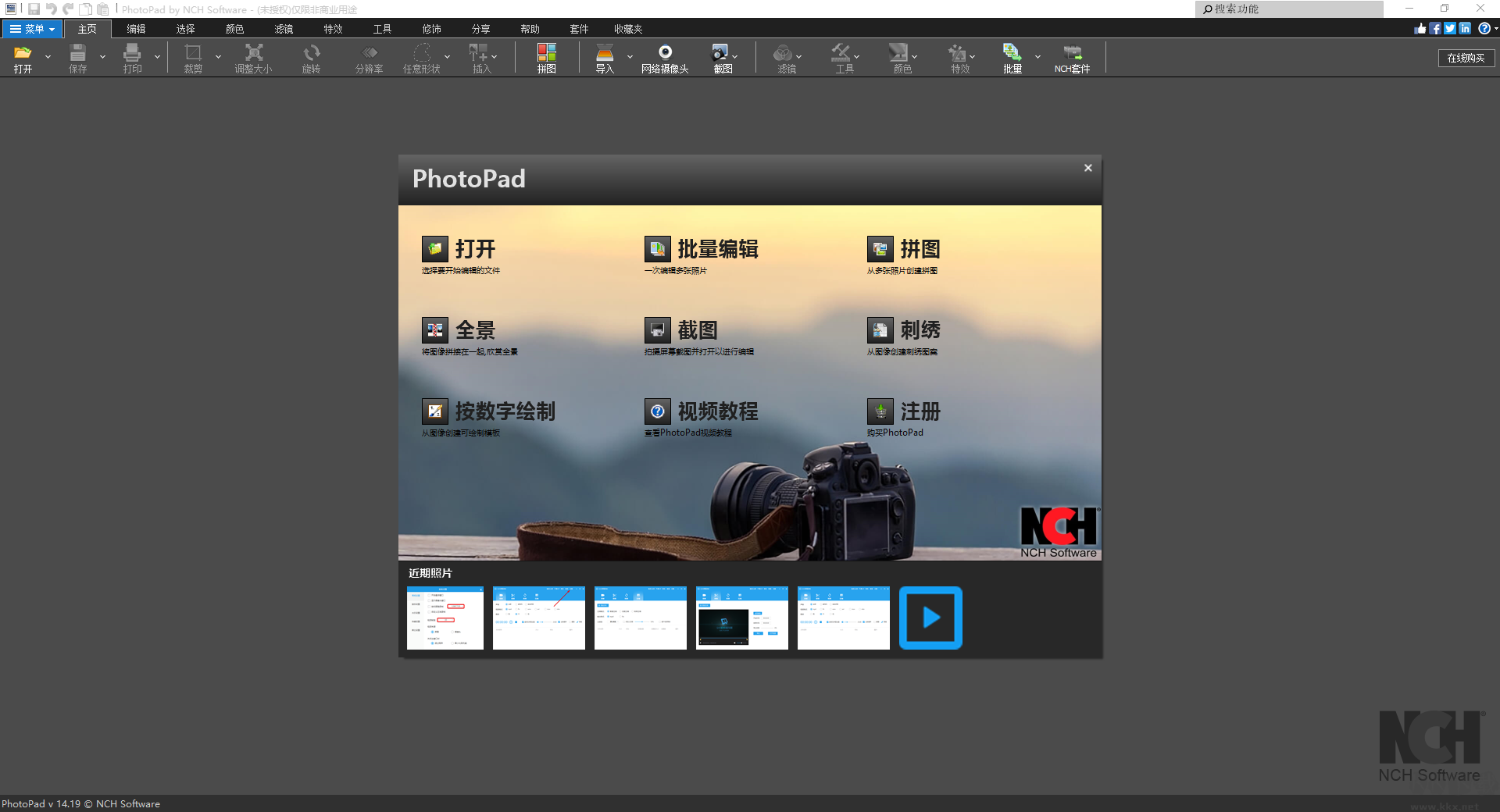
Task: Switch to the 编辑 (Edit) tab
Action: coord(136,29)
